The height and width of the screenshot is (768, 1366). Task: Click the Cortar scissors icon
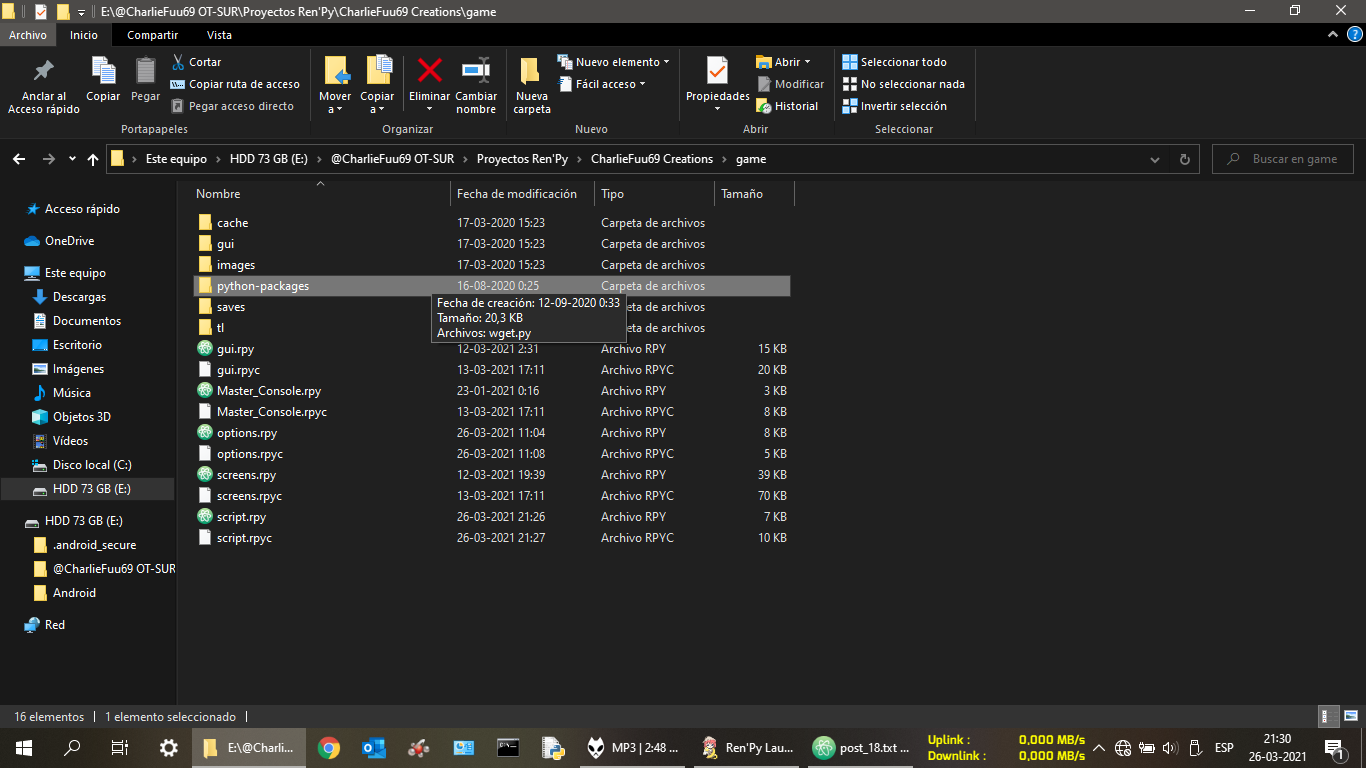179,62
